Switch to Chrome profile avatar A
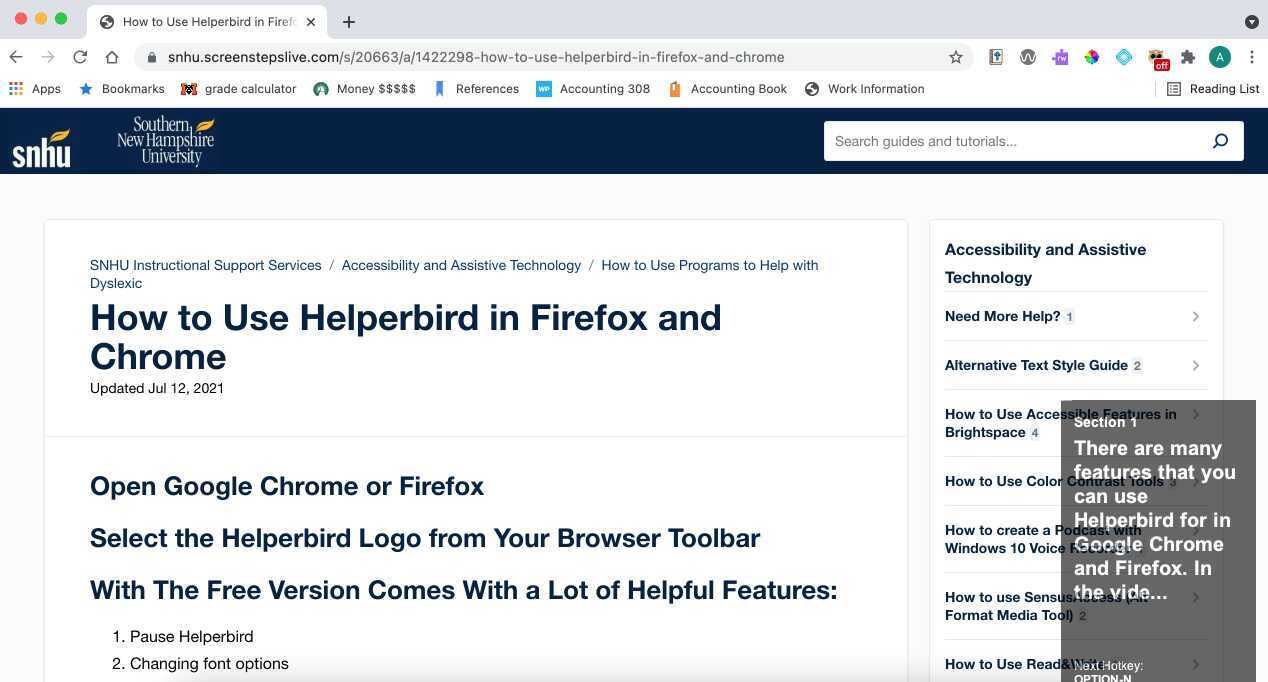1268x682 pixels. point(1220,57)
